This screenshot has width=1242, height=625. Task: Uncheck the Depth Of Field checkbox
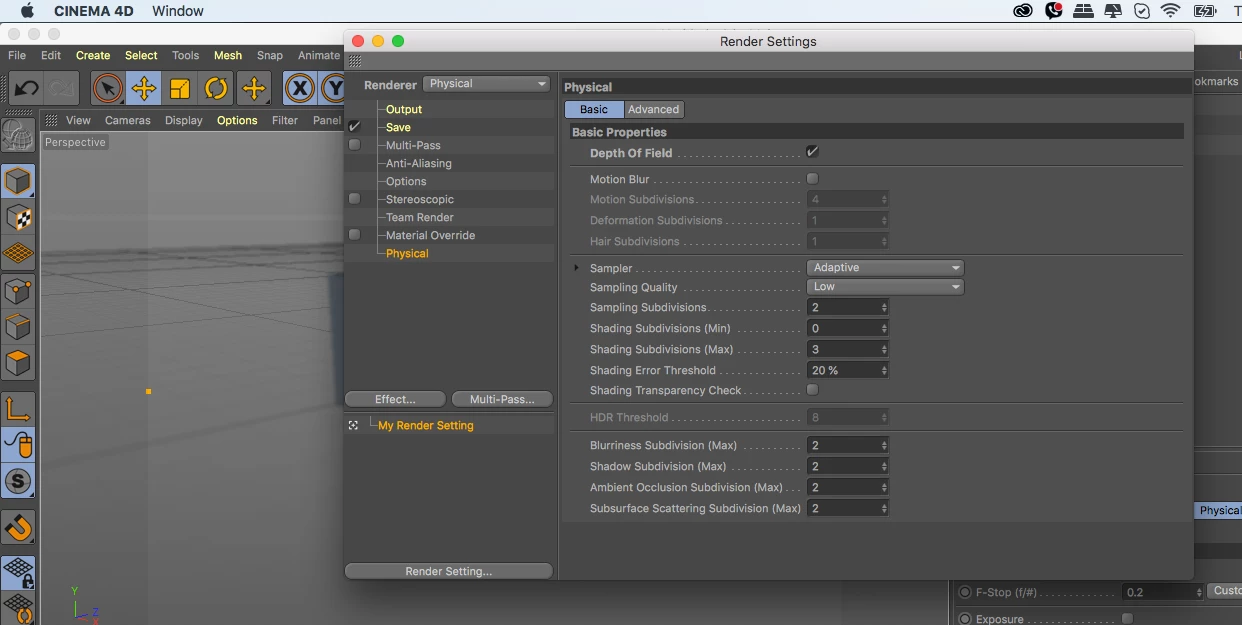click(812, 152)
